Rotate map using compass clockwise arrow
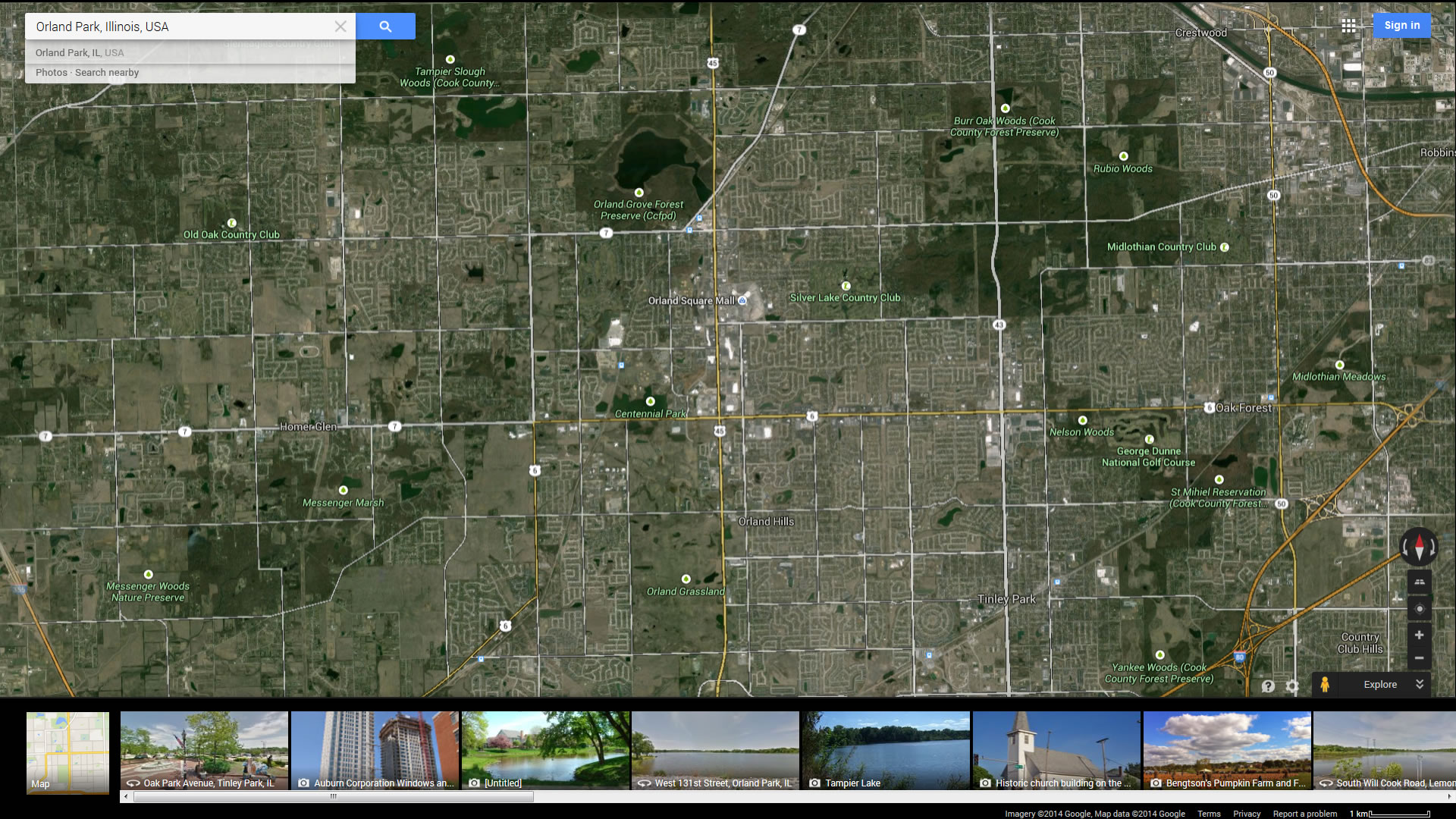Screen dimensions: 1456x819 tap(1433, 547)
